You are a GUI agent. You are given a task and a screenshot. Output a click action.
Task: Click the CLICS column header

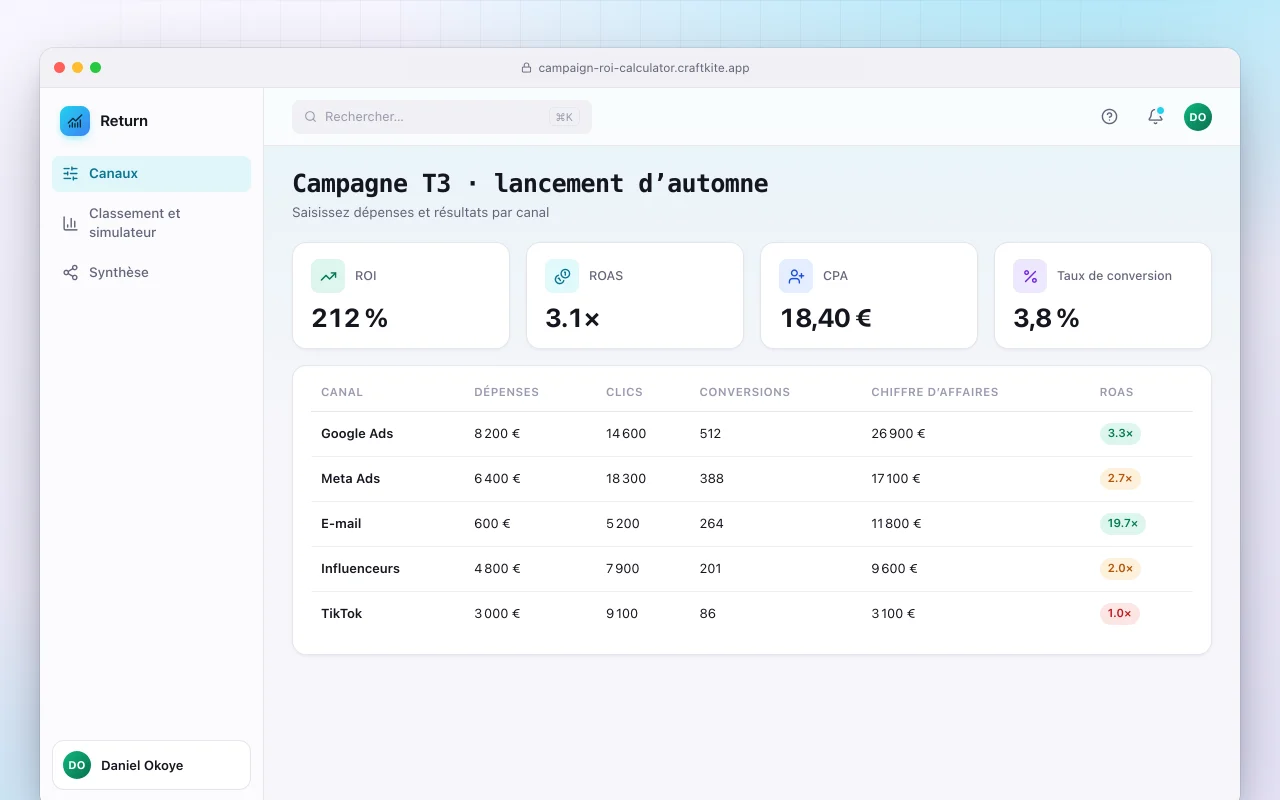(x=625, y=392)
